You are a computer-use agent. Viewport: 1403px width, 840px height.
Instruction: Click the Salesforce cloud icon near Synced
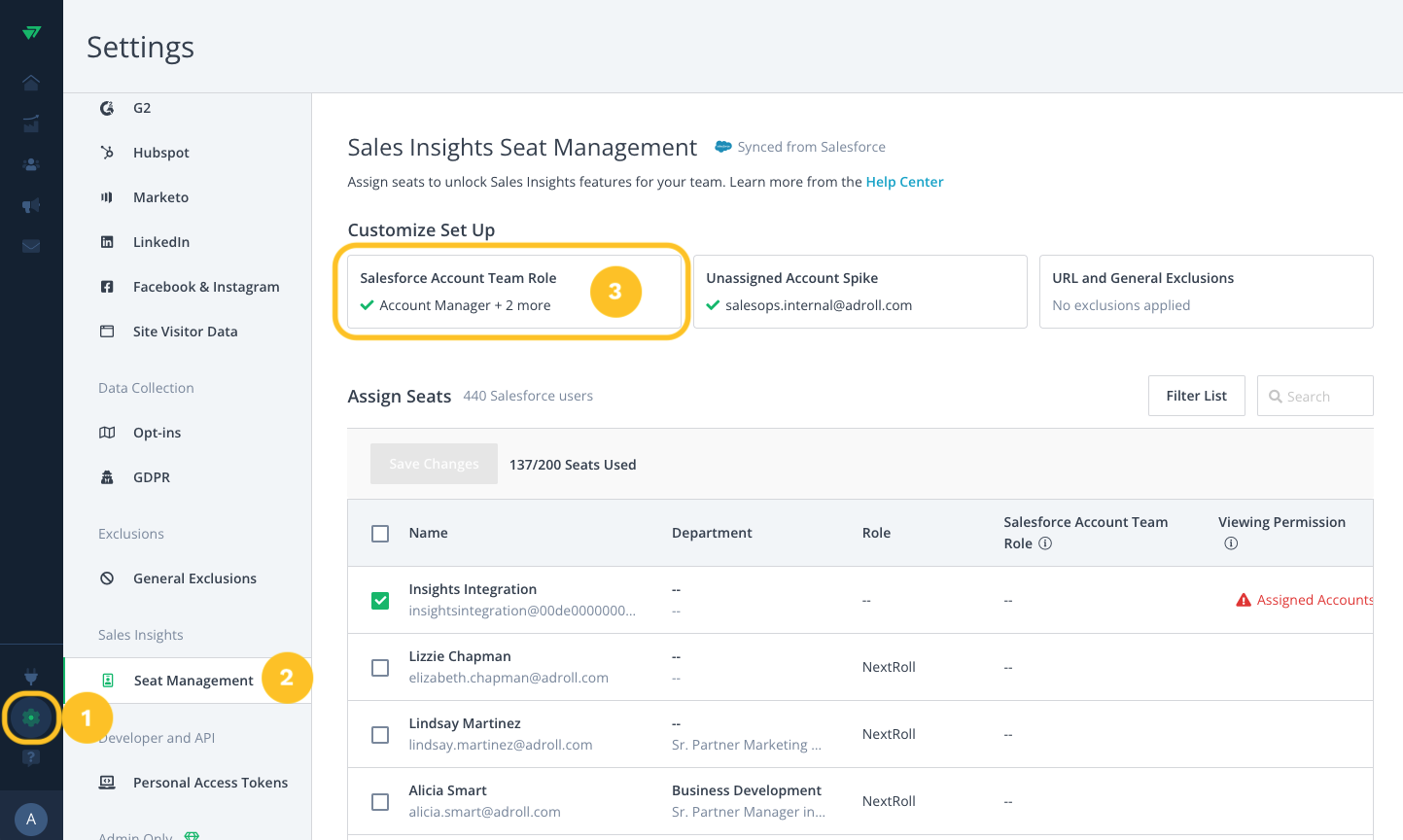pyautogui.click(x=723, y=147)
